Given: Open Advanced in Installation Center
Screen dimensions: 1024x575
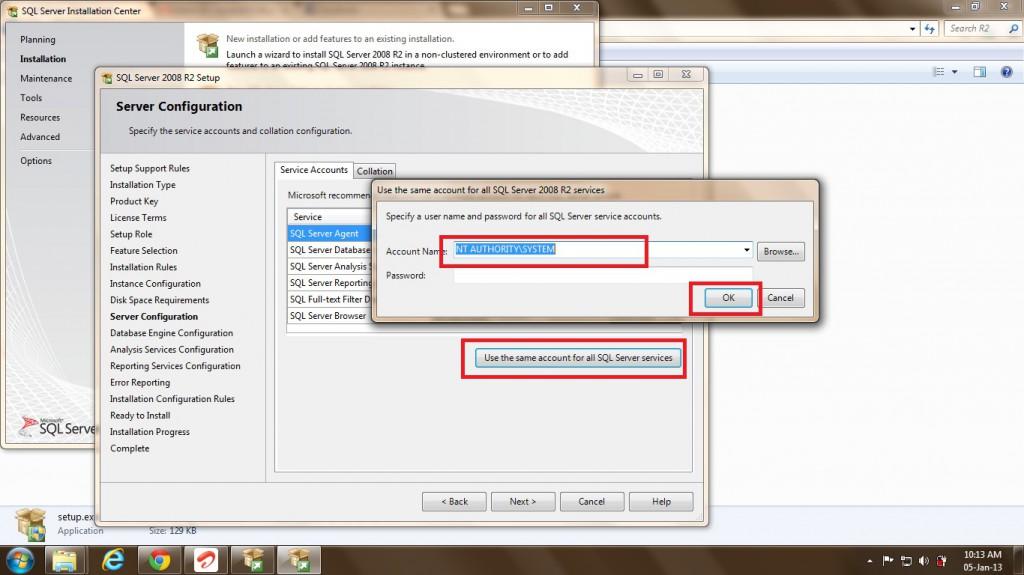Looking at the screenshot, I should [x=40, y=137].
